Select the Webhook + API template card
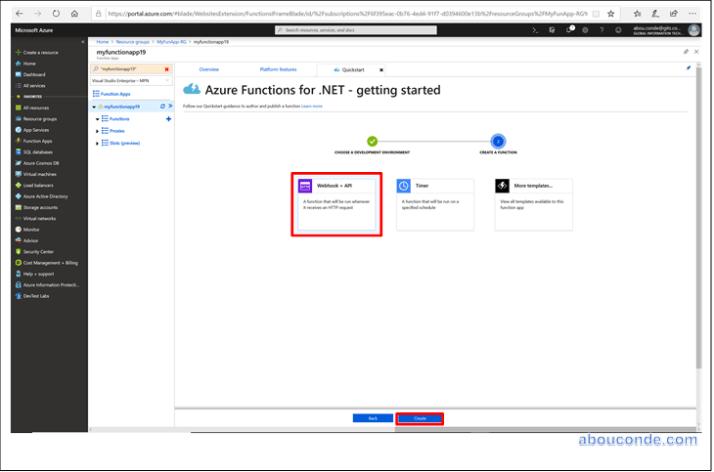 335,204
